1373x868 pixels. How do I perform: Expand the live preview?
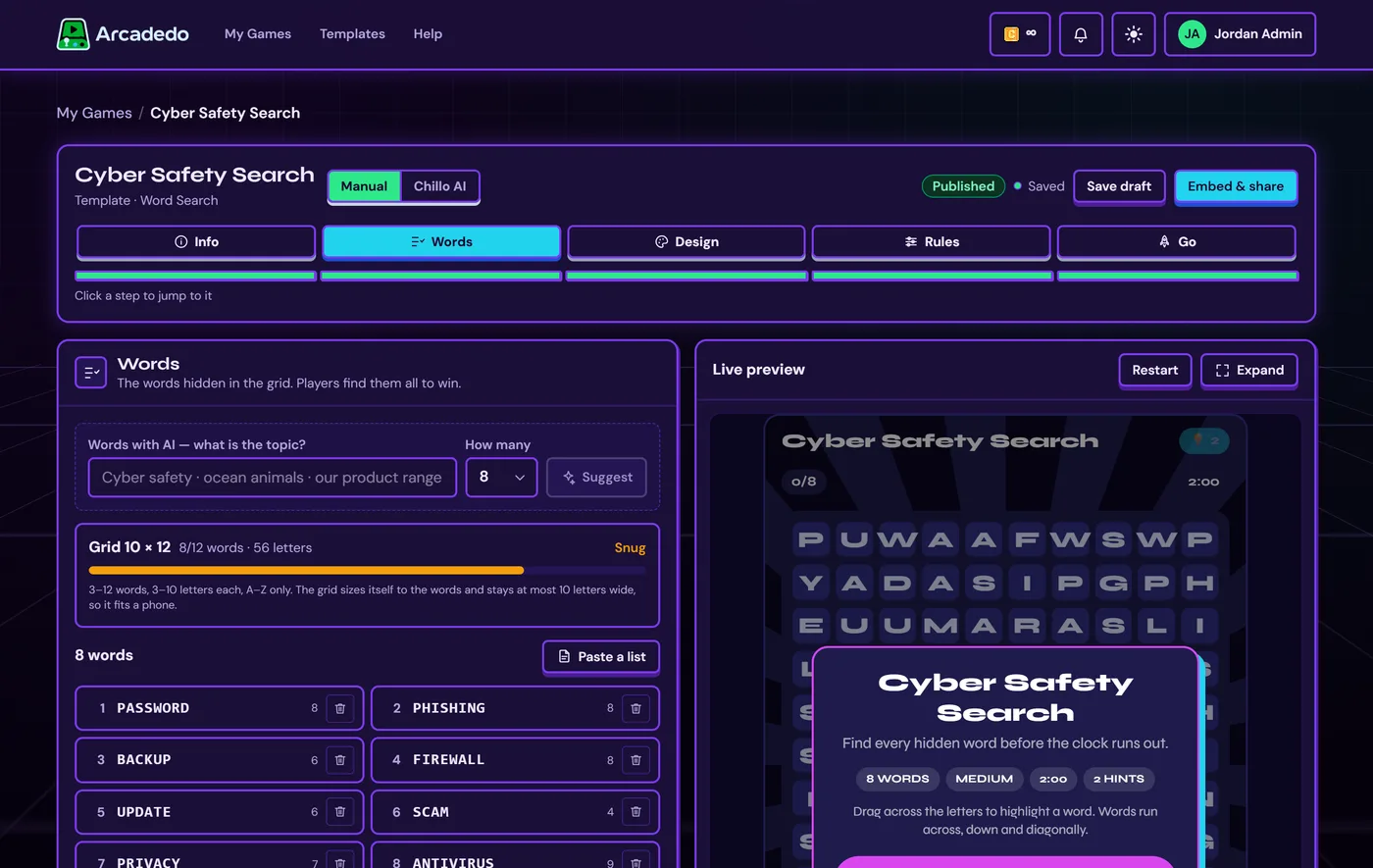(1249, 371)
